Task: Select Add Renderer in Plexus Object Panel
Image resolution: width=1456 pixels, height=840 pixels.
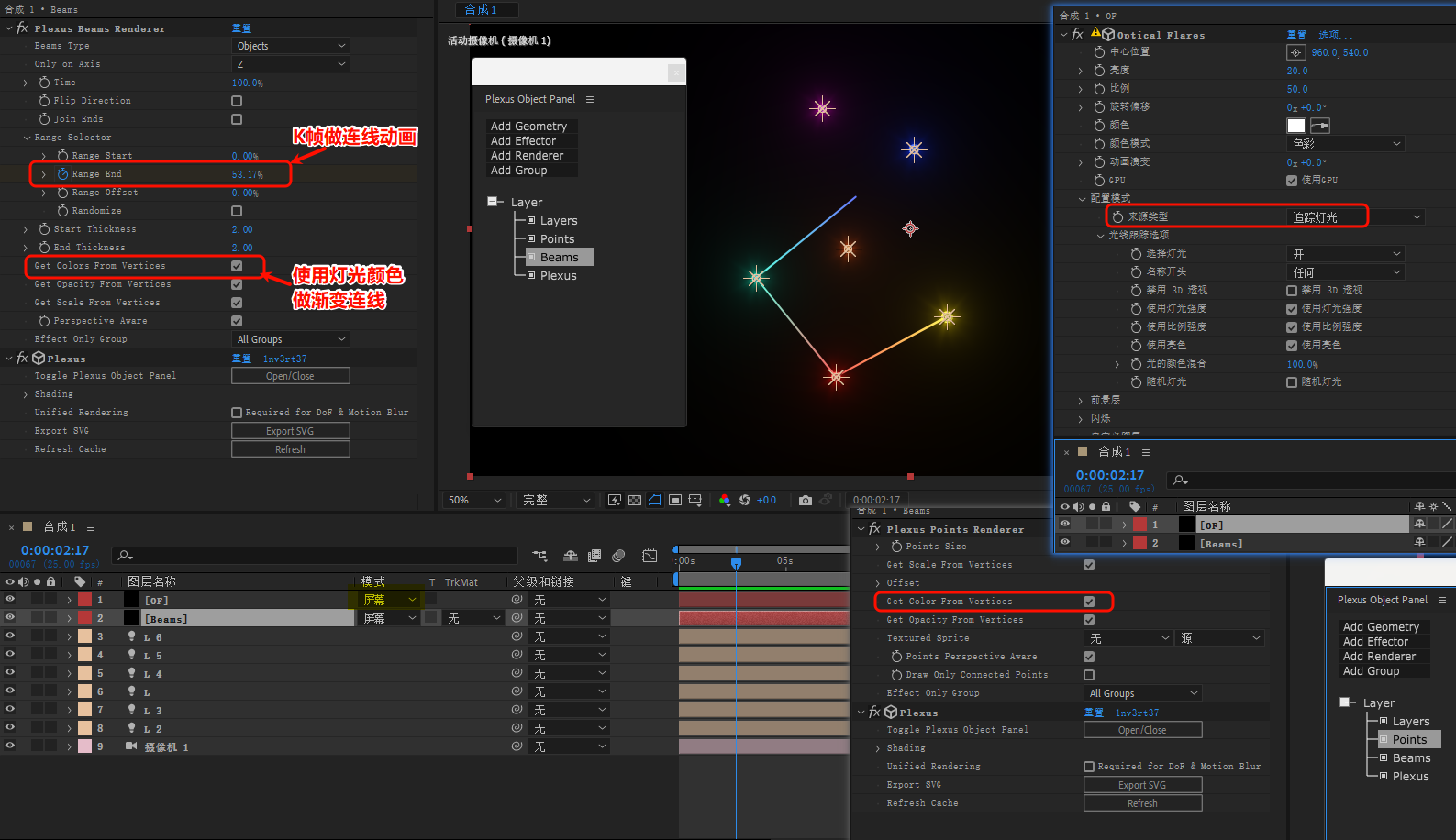Action: coord(527,156)
